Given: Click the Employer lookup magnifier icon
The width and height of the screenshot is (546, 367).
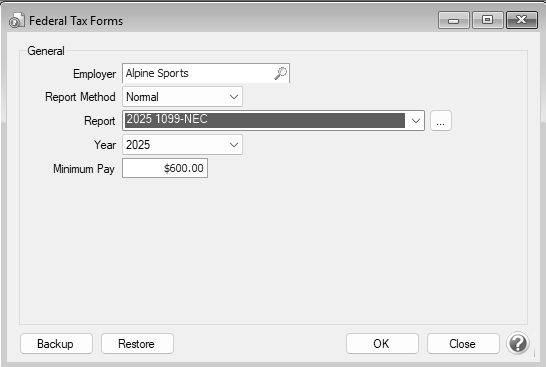Looking at the screenshot, I should click(280, 73).
